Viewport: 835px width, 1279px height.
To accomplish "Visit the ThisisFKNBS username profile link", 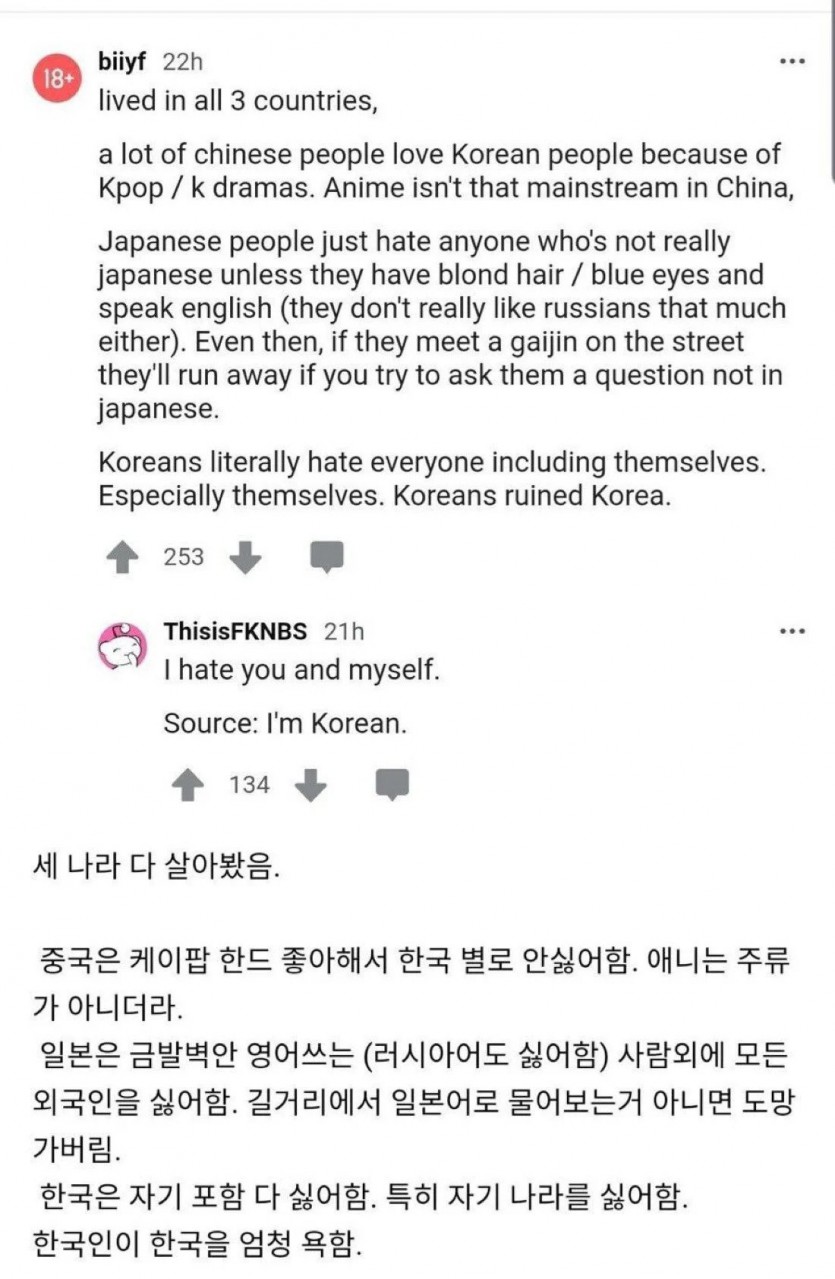I will click(x=235, y=631).
